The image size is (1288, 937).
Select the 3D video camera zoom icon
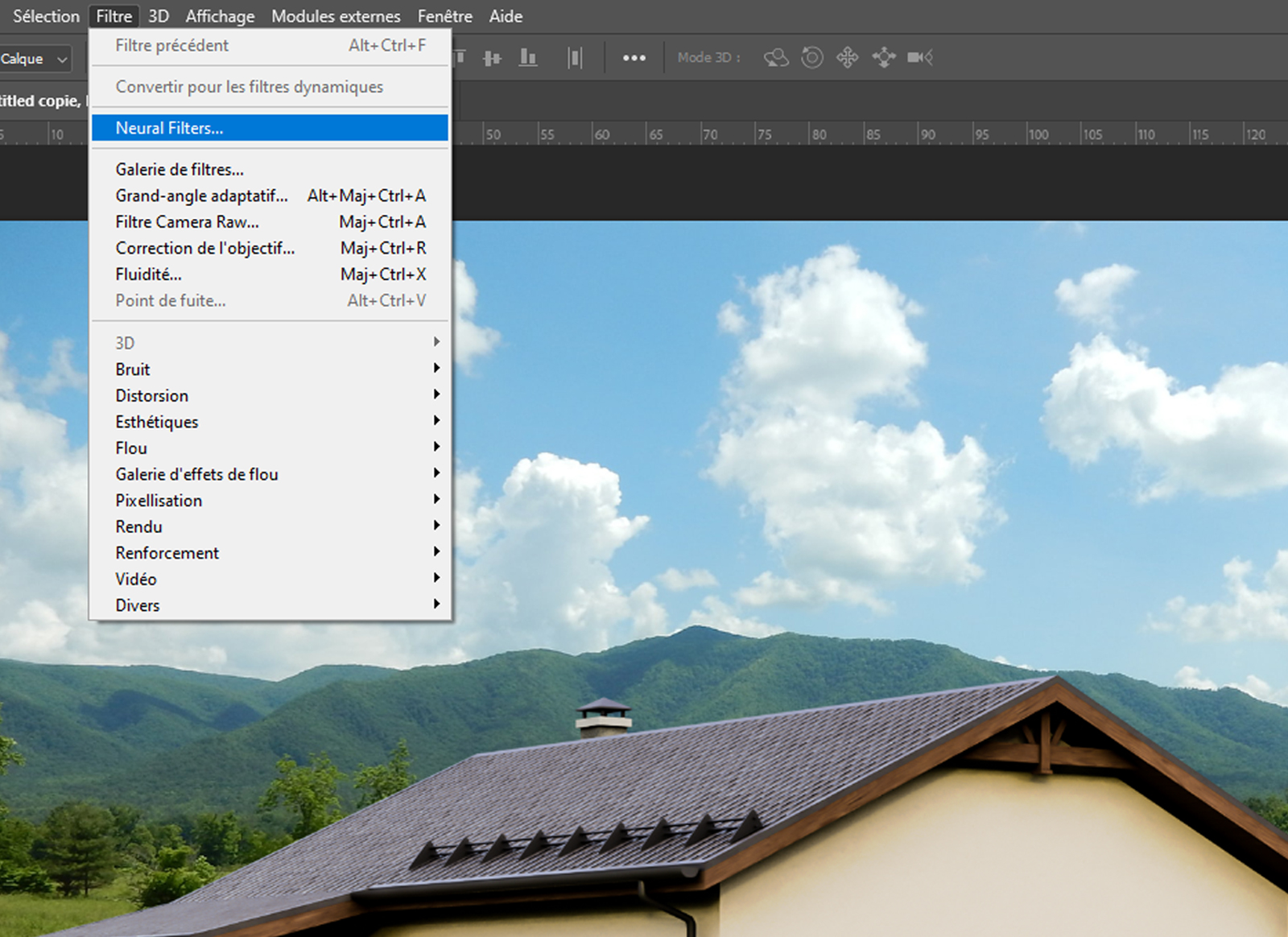point(919,58)
